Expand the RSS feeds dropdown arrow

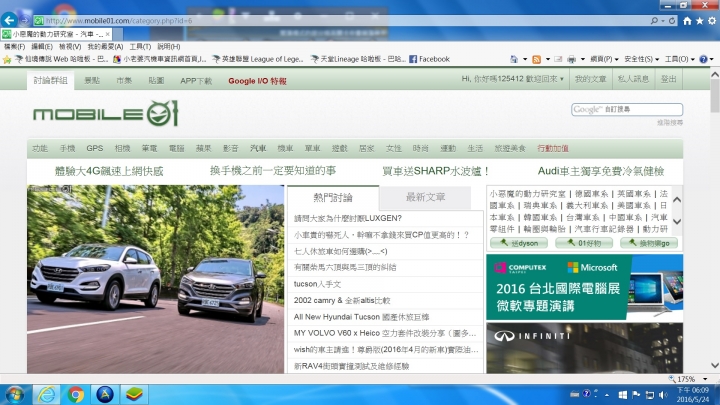click(548, 59)
